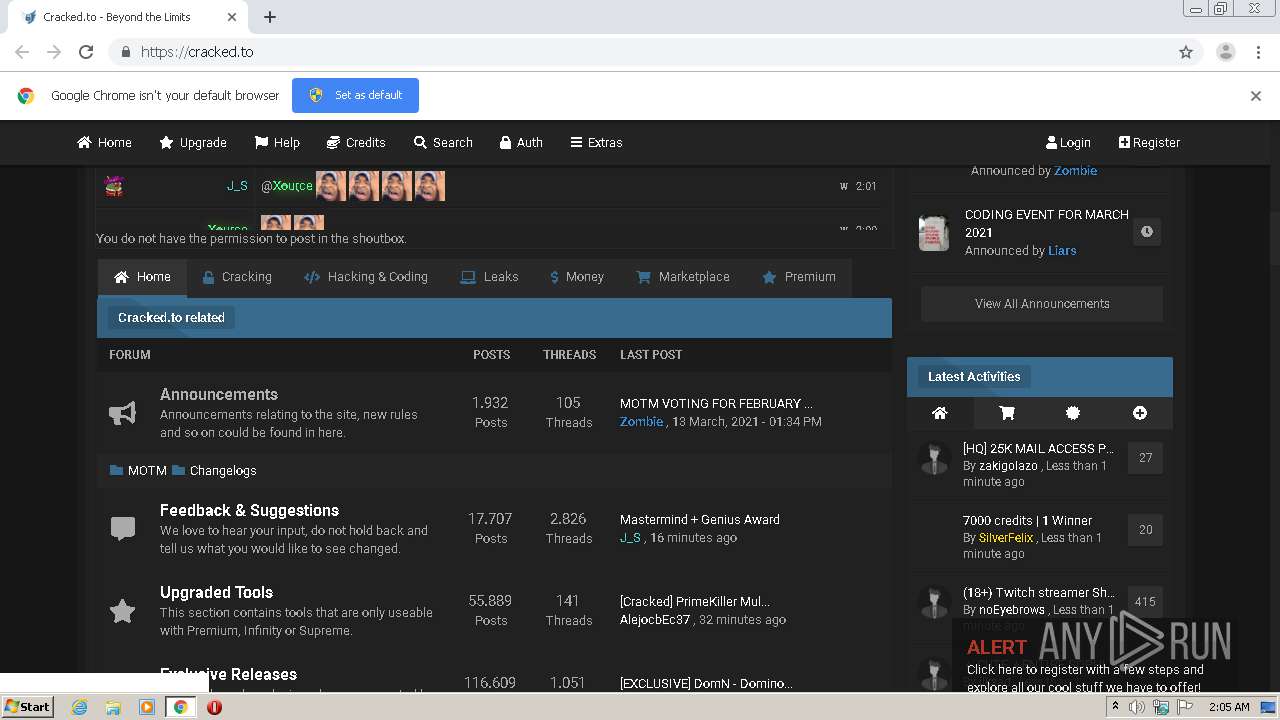The height and width of the screenshot is (720, 1280).
Task: Open the MOTM subforum
Action: pos(147,470)
